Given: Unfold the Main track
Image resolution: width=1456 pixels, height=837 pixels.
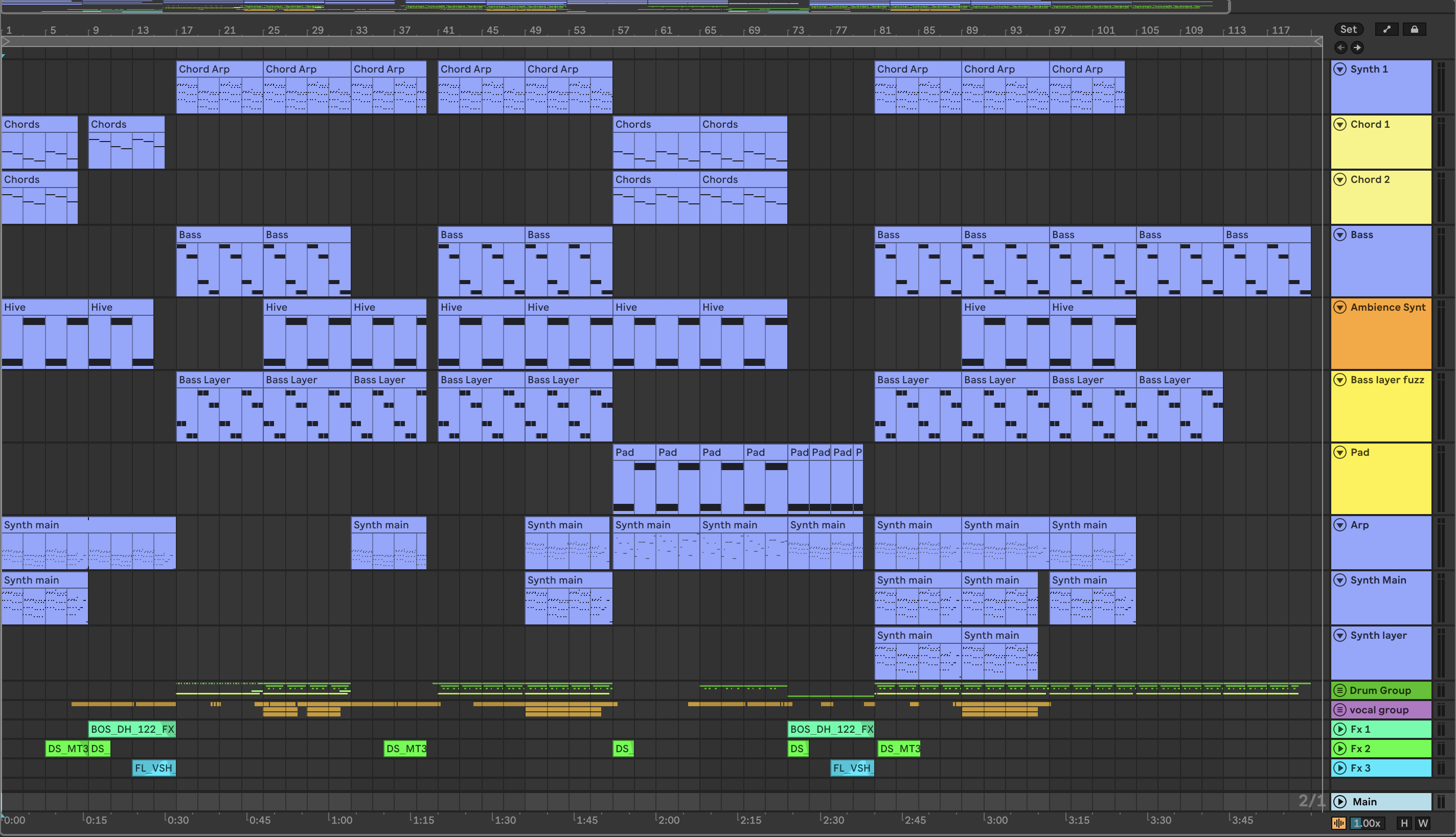Looking at the screenshot, I should pos(1340,801).
